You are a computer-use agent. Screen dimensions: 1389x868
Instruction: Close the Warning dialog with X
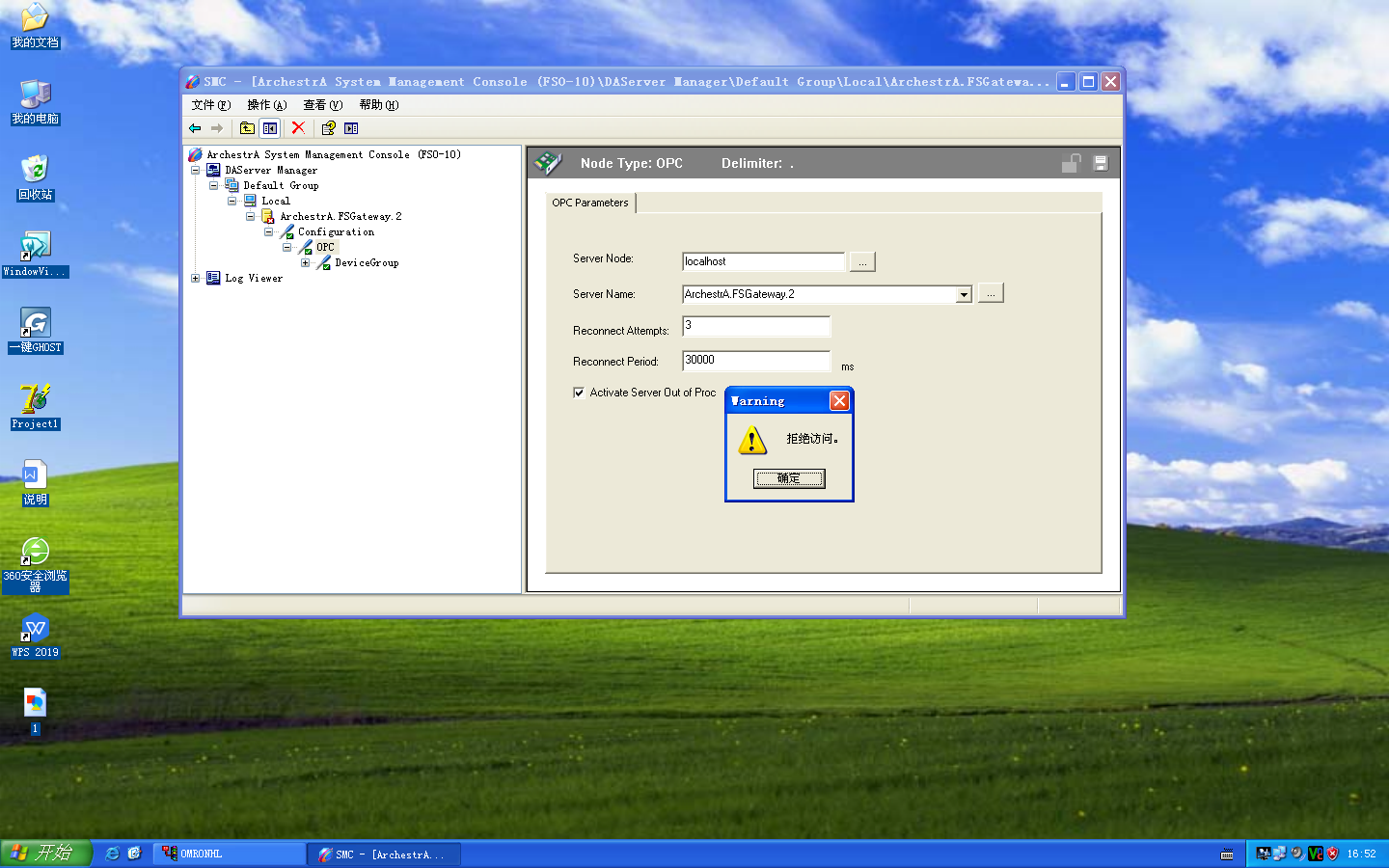click(840, 400)
